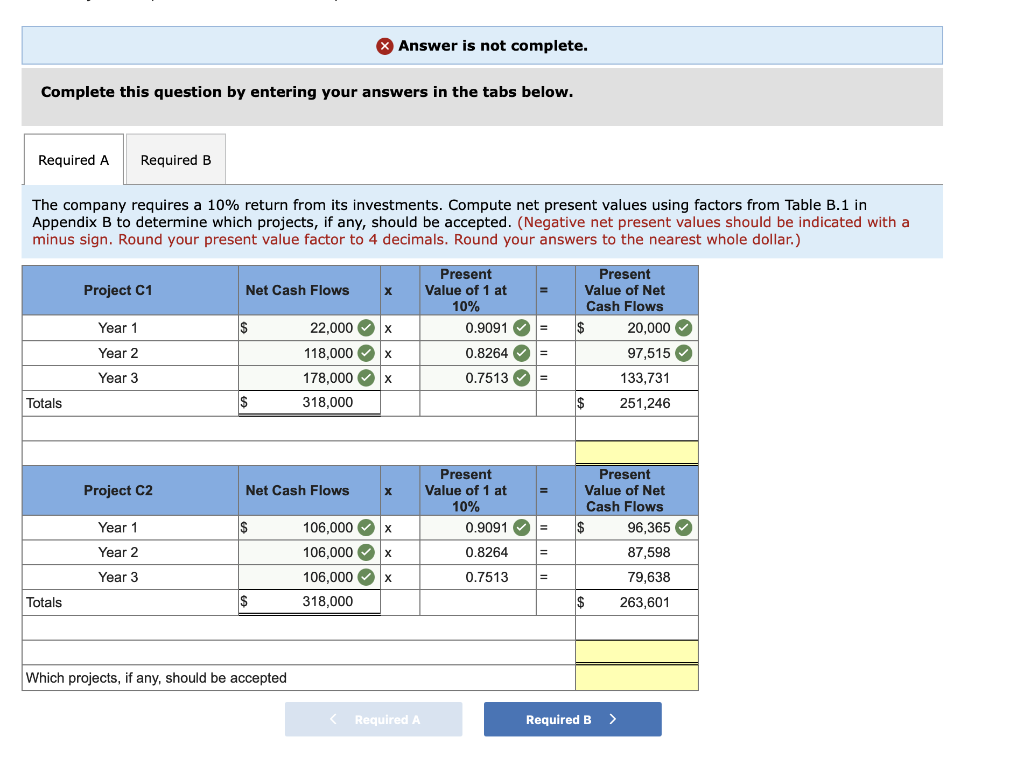Click the yellow cell below Project C2 totals

click(636, 651)
